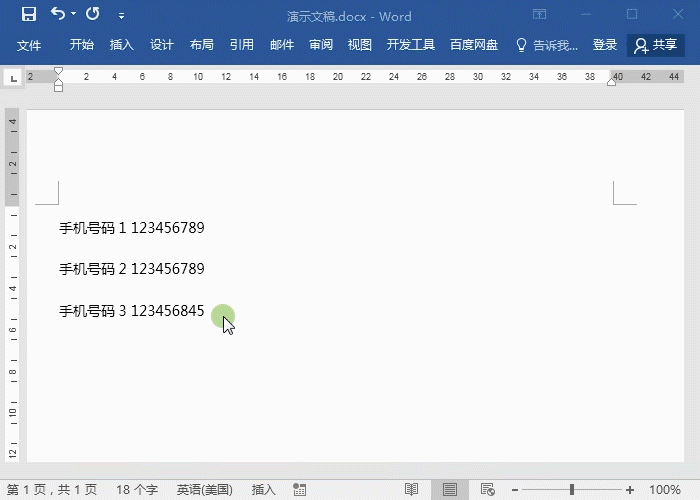Switch to the 插入 tab
The height and width of the screenshot is (500, 700).
121,45
